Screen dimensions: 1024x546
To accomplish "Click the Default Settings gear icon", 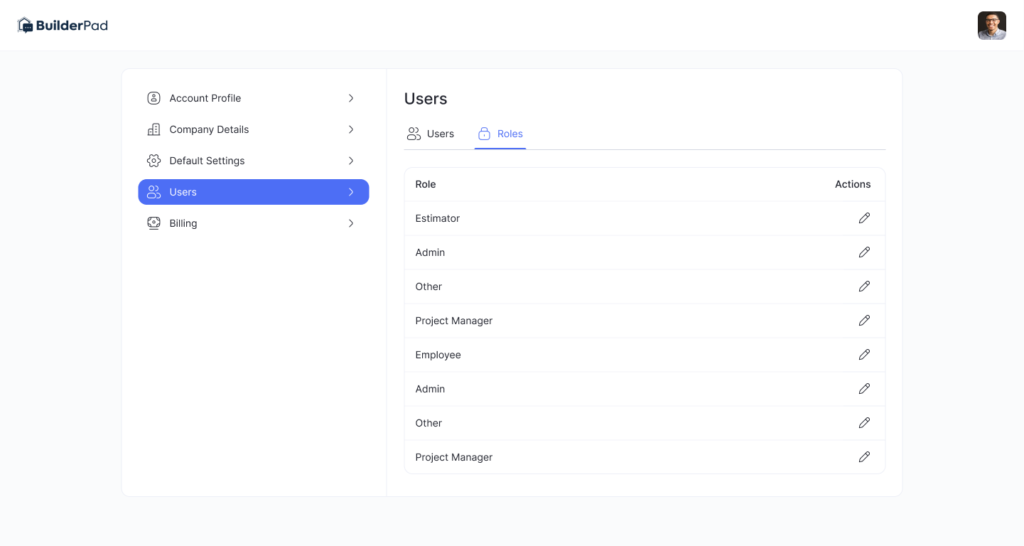I will click(153, 161).
